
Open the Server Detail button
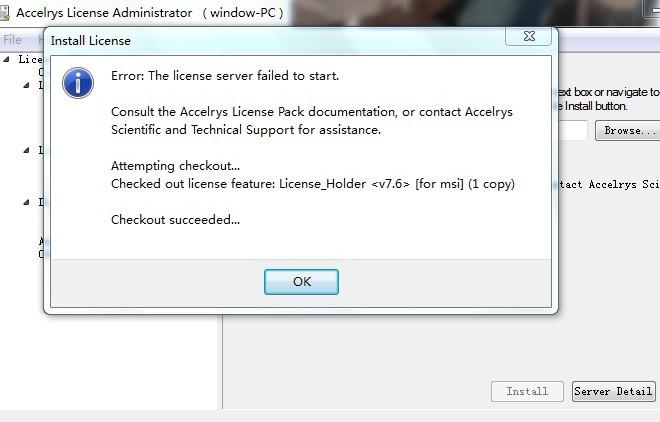613,391
